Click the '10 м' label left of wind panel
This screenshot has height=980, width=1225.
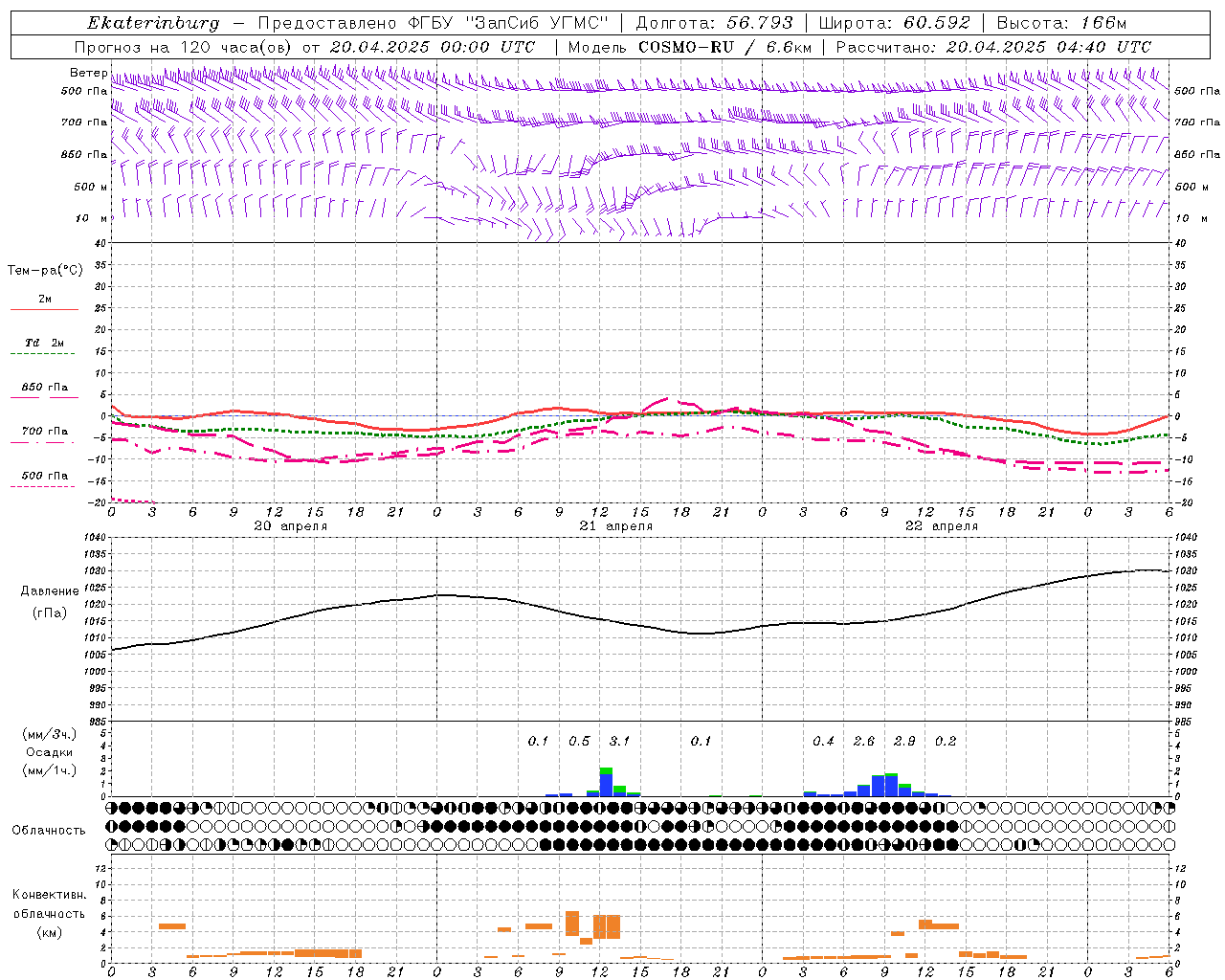point(91,218)
